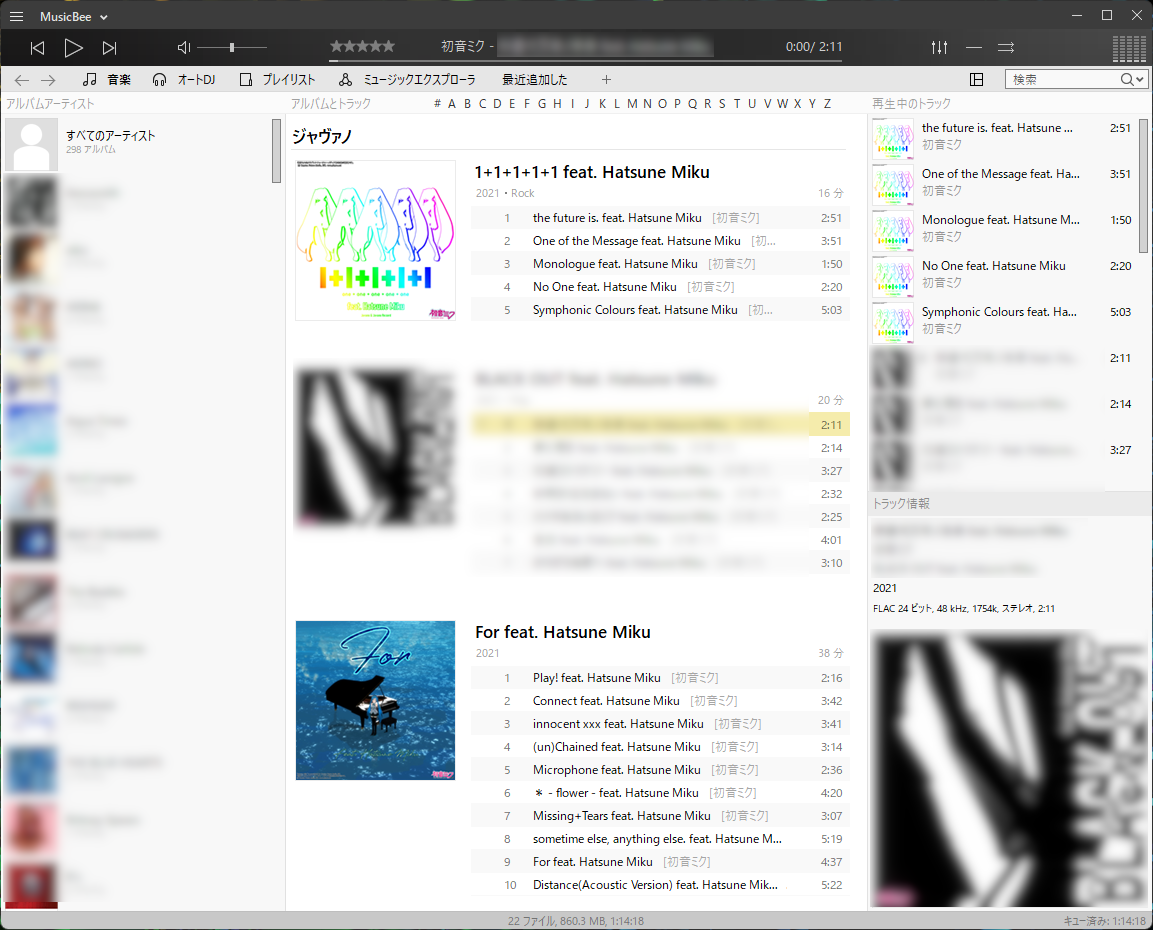This screenshot has height=930, width=1153.
Task: Open the hamburger main menu
Action: tap(16, 16)
